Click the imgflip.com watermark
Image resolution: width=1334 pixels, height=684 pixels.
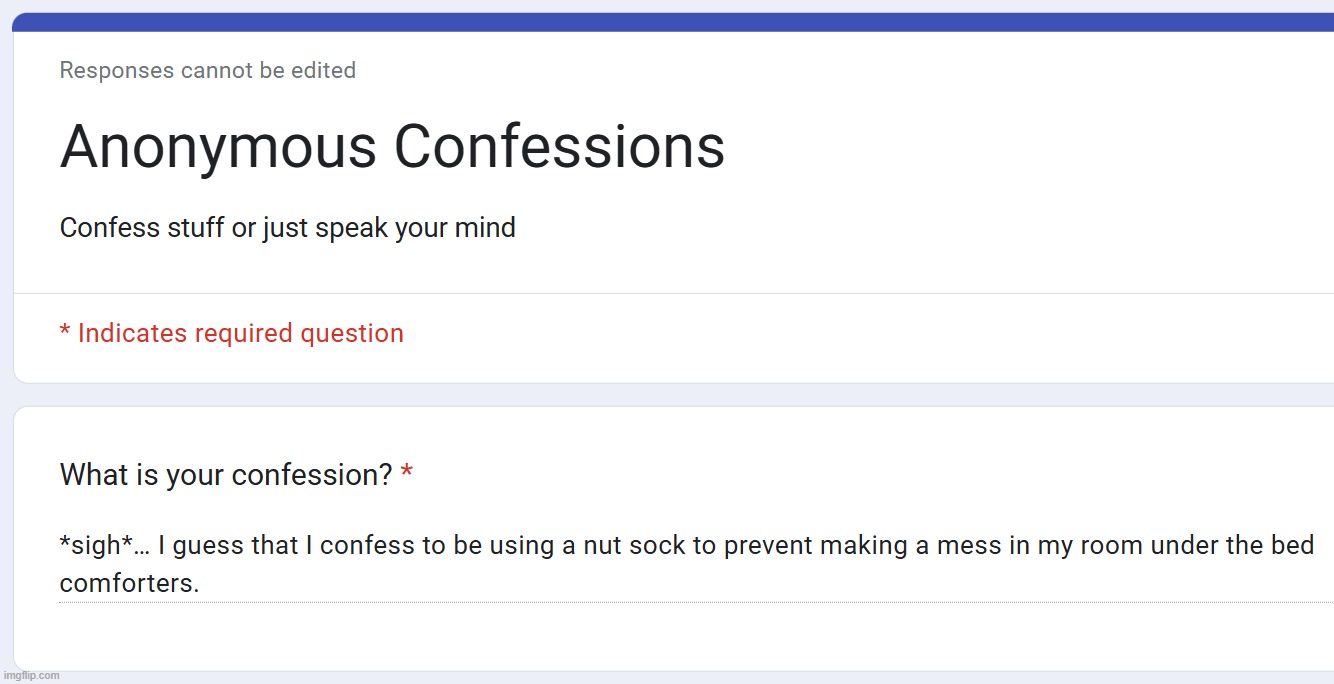pos(31,675)
